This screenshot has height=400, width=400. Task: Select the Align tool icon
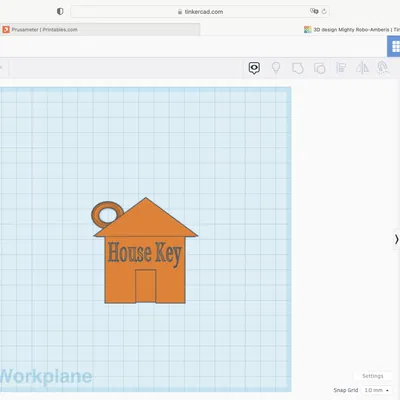pos(341,68)
